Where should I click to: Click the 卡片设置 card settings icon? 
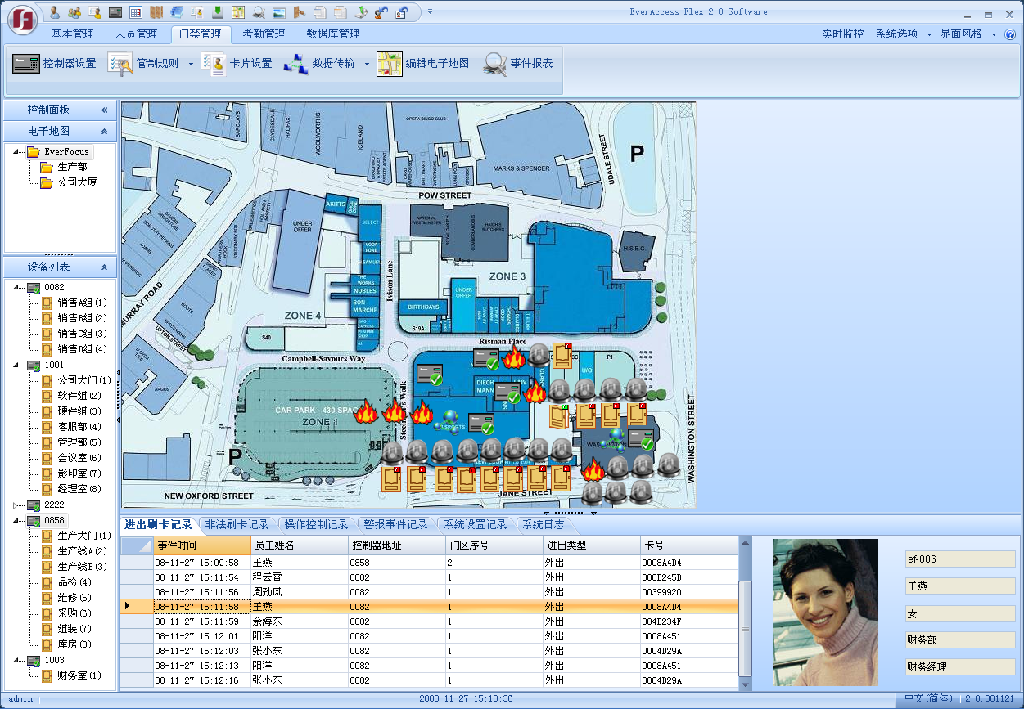click(x=213, y=64)
